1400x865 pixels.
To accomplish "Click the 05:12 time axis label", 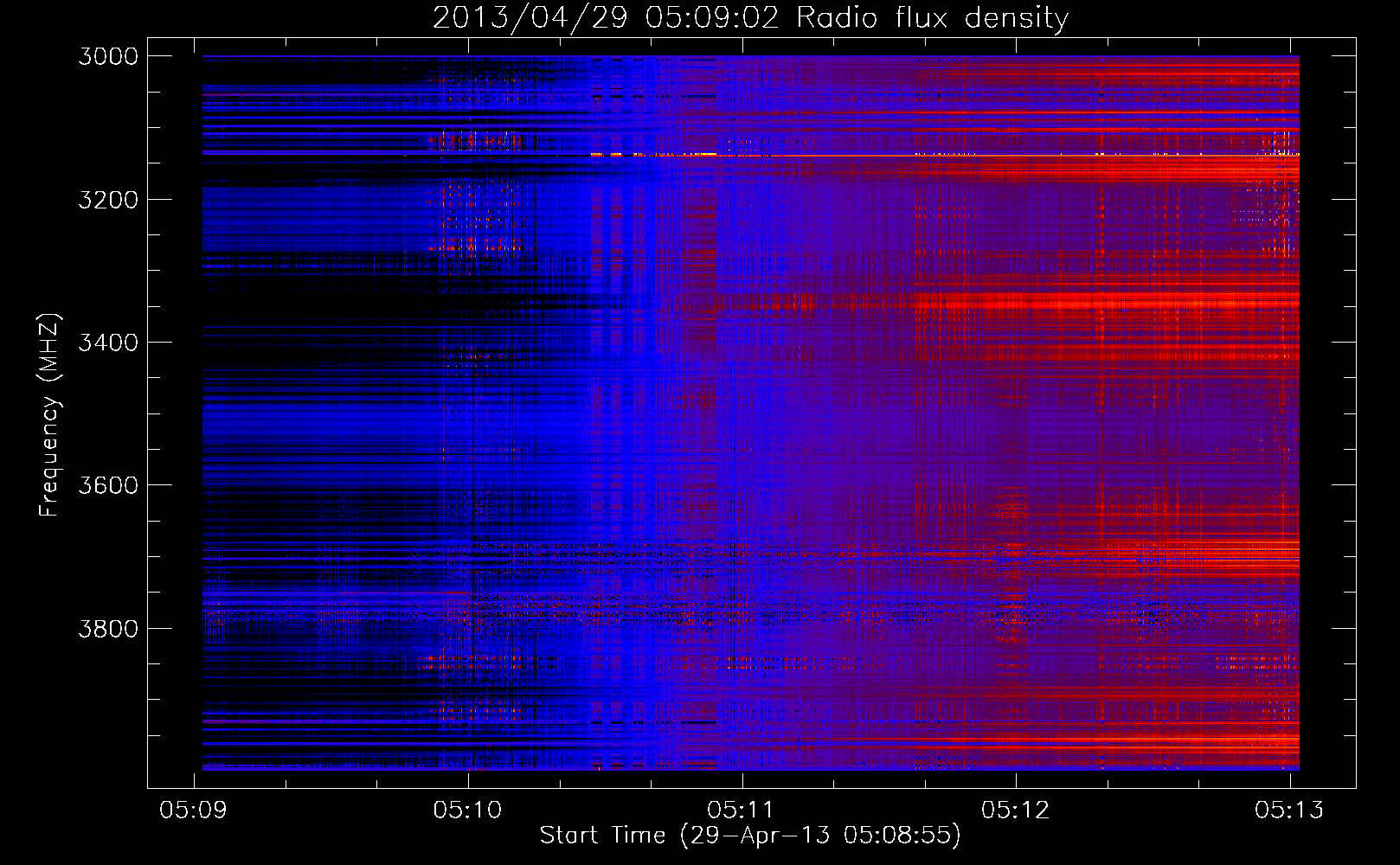I will pos(1016,811).
